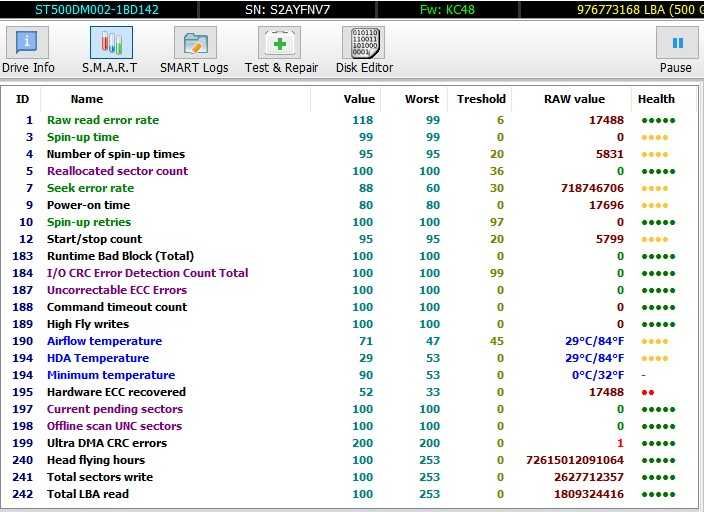This screenshot has width=704, height=512.
Task: Select the Total sectors write row
Action: [349, 477]
